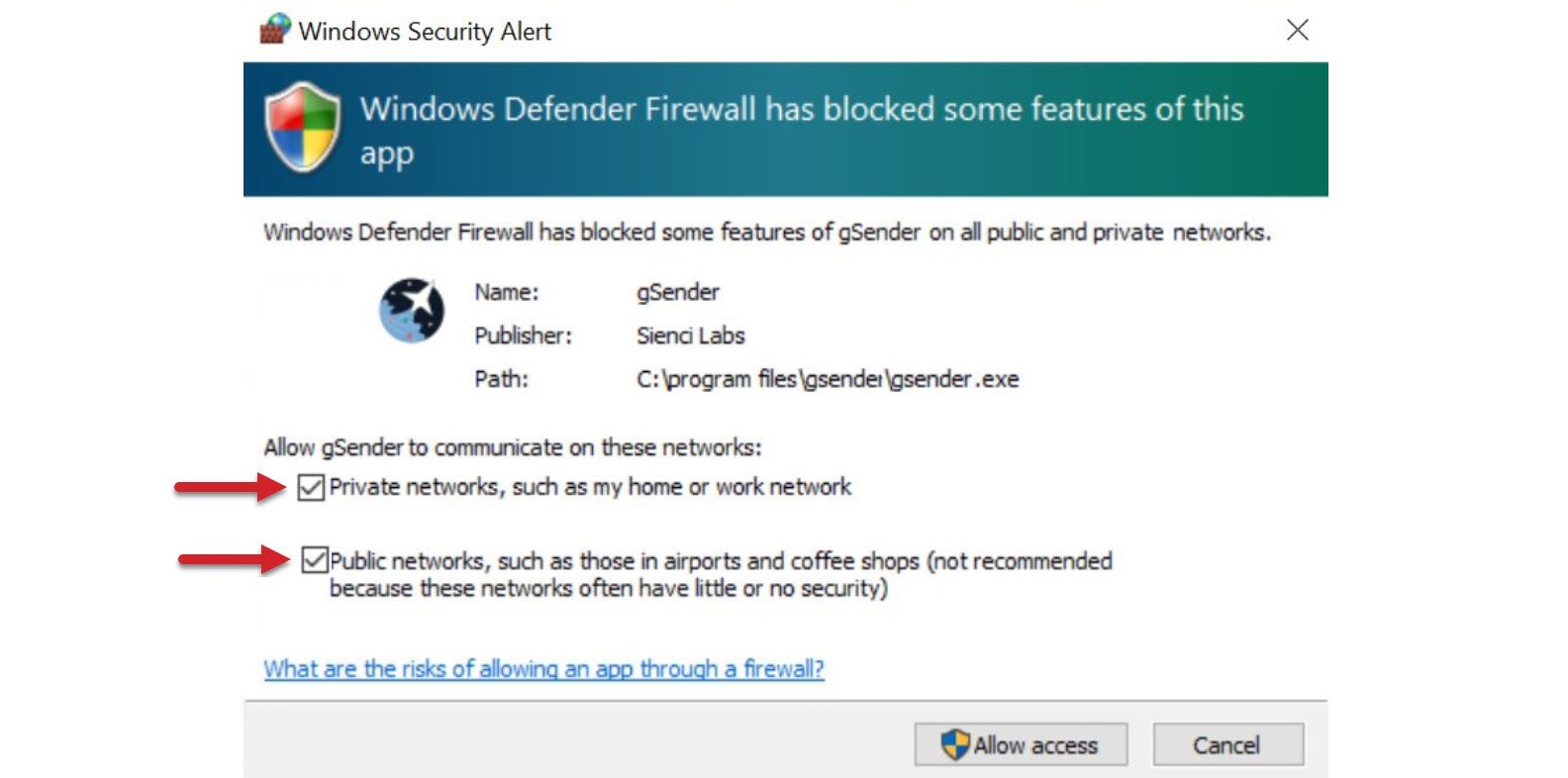Image resolution: width=1568 pixels, height=778 pixels.
Task: Close the dialog with the X button
Action: click(1297, 30)
